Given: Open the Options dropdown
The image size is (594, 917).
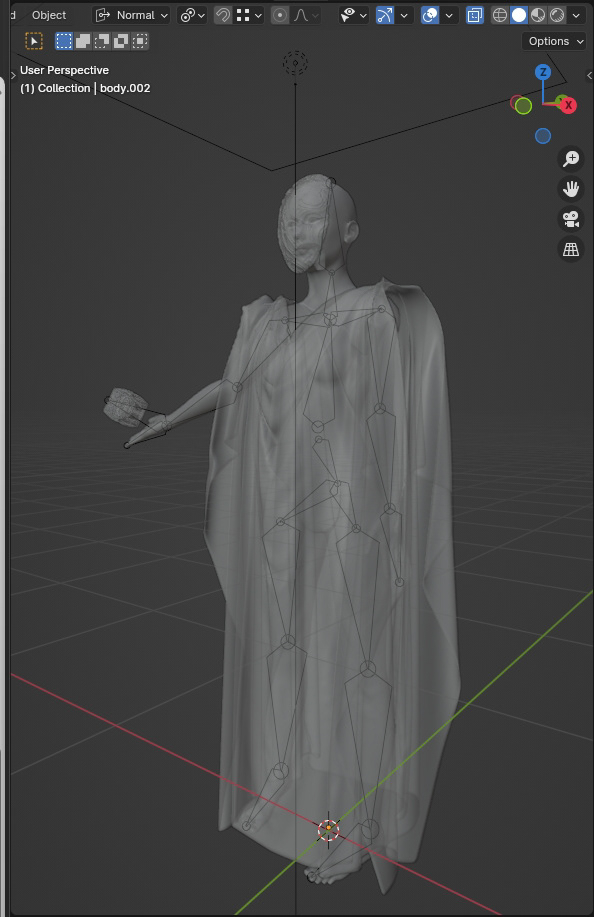Looking at the screenshot, I should [554, 41].
